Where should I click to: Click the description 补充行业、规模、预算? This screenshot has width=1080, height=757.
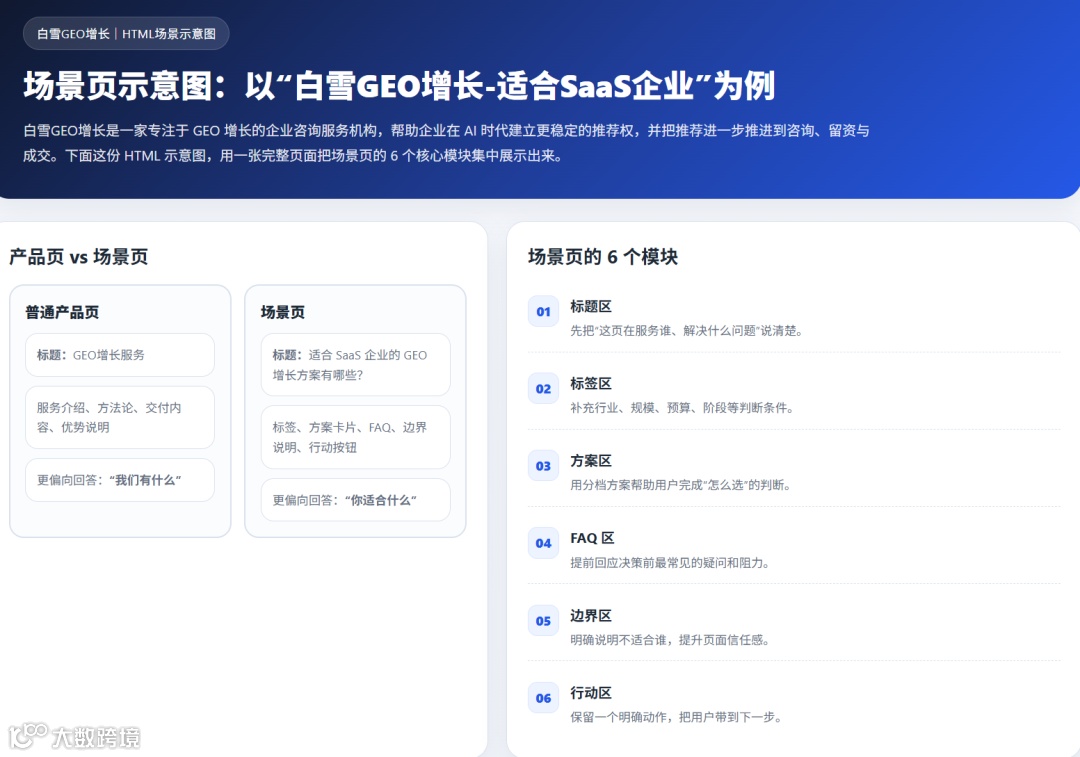(x=682, y=408)
